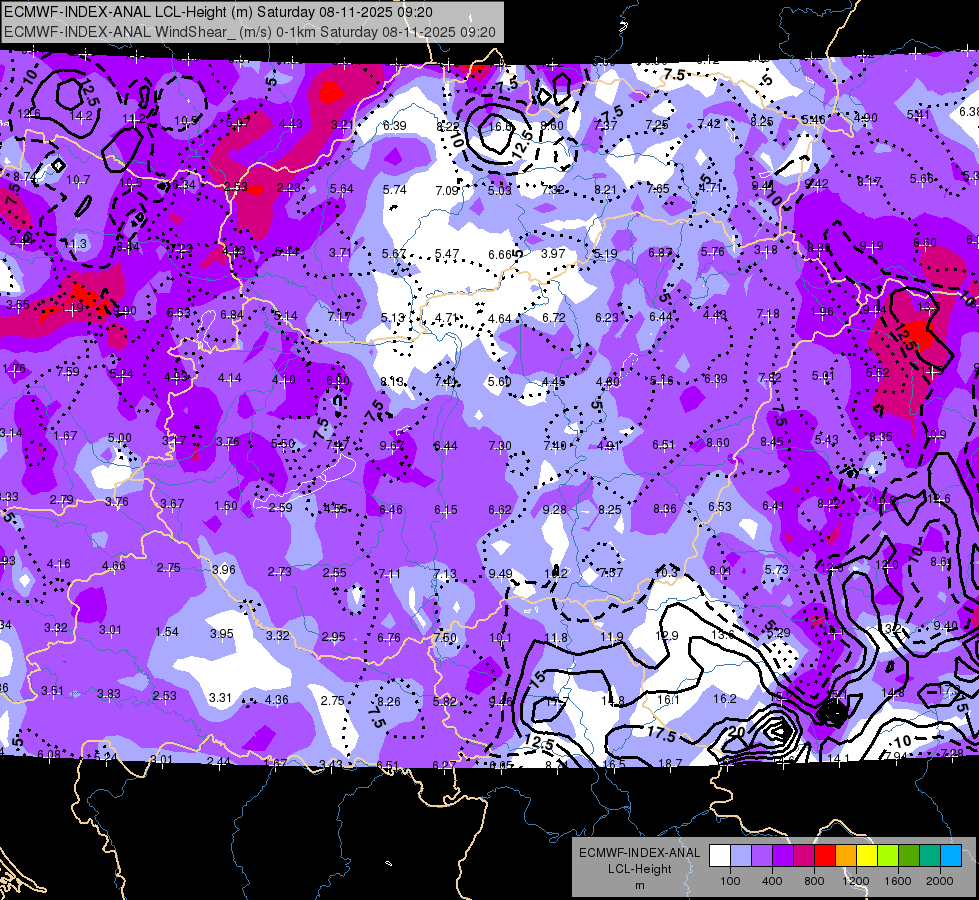Image resolution: width=979 pixels, height=900 pixels.
Task: Click the WindShear 0-1km title line
Action: click(250, 32)
